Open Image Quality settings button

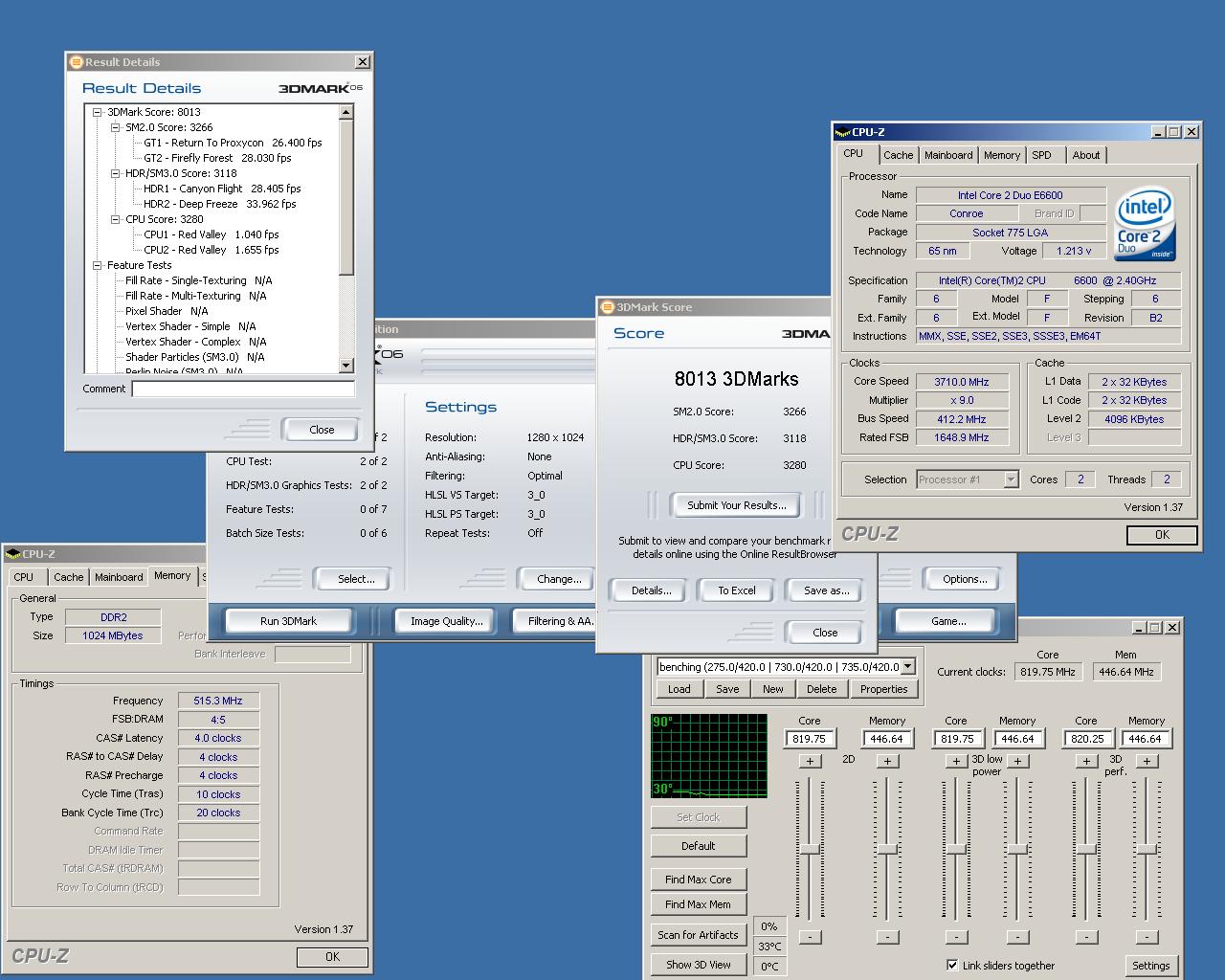pyautogui.click(x=446, y=621)
